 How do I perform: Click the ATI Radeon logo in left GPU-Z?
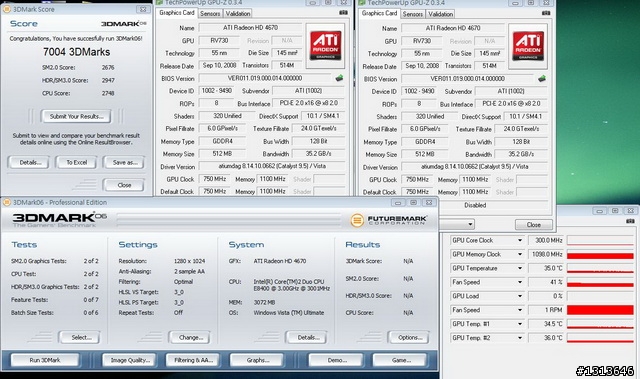point(325,46)
